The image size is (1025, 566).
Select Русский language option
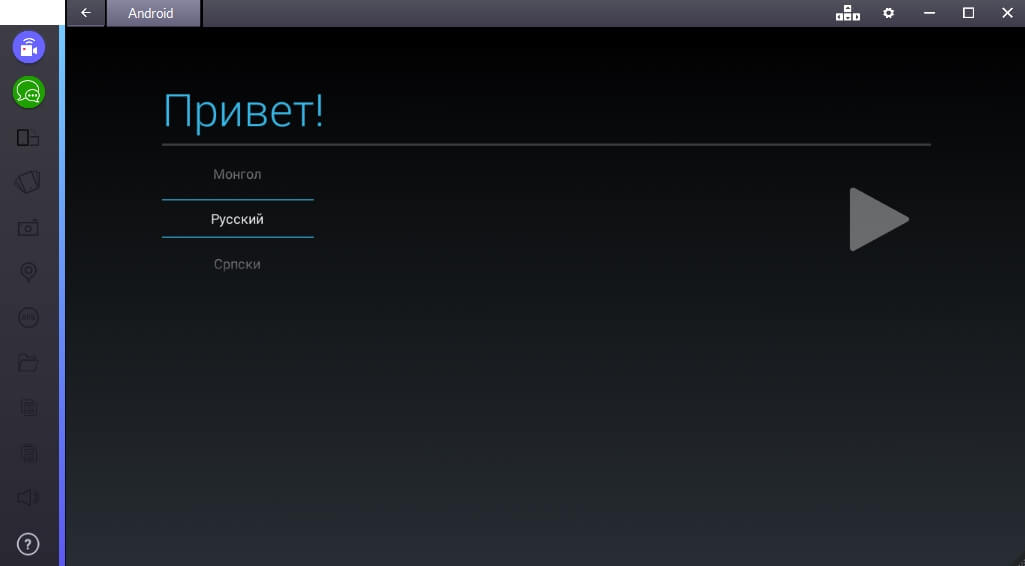point(237,219)
